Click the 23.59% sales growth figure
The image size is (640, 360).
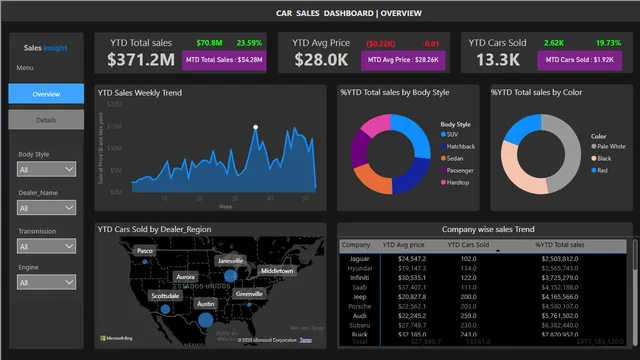[249, 43]
